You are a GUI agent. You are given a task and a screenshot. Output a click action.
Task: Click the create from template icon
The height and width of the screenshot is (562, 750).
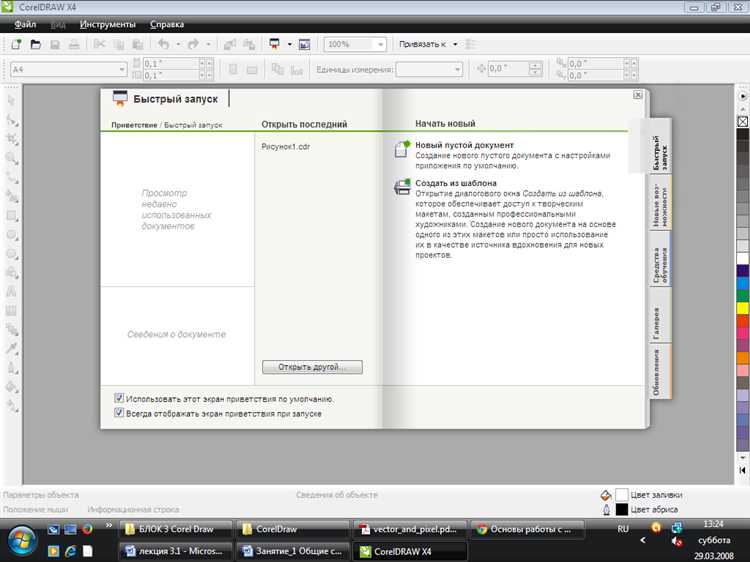point(402,187)
